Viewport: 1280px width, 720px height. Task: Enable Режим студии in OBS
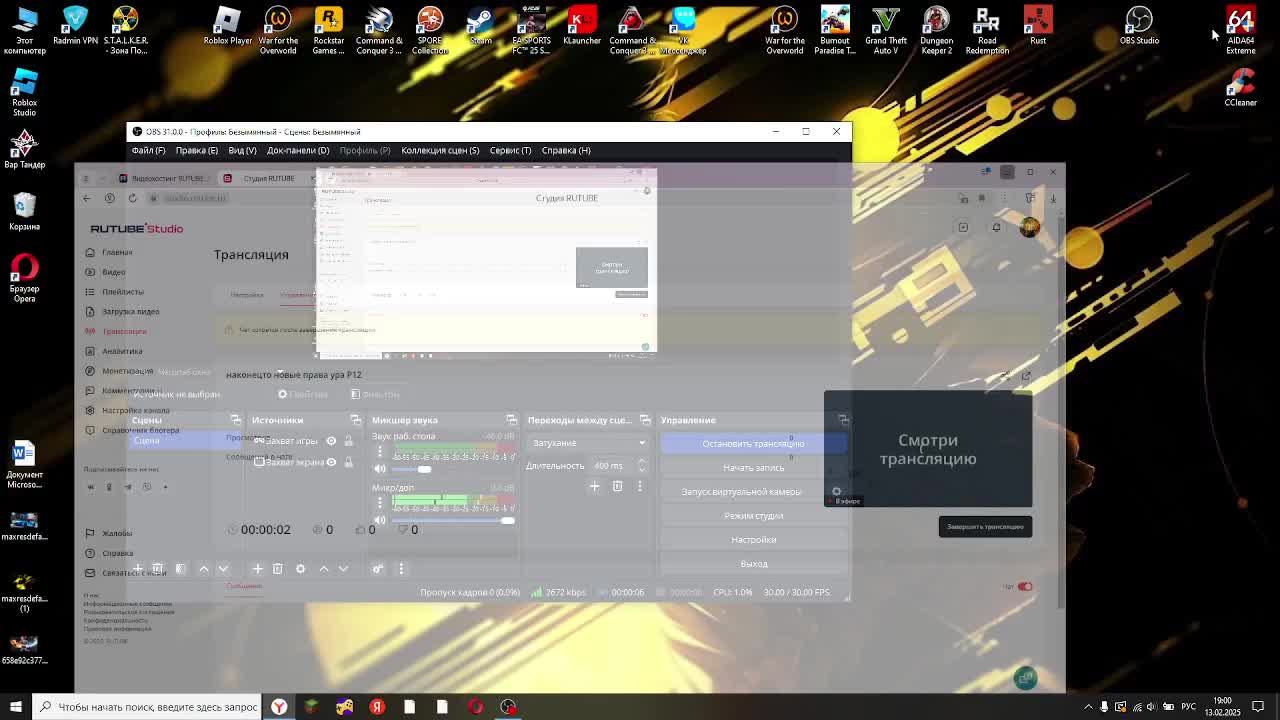pos(753,516)
